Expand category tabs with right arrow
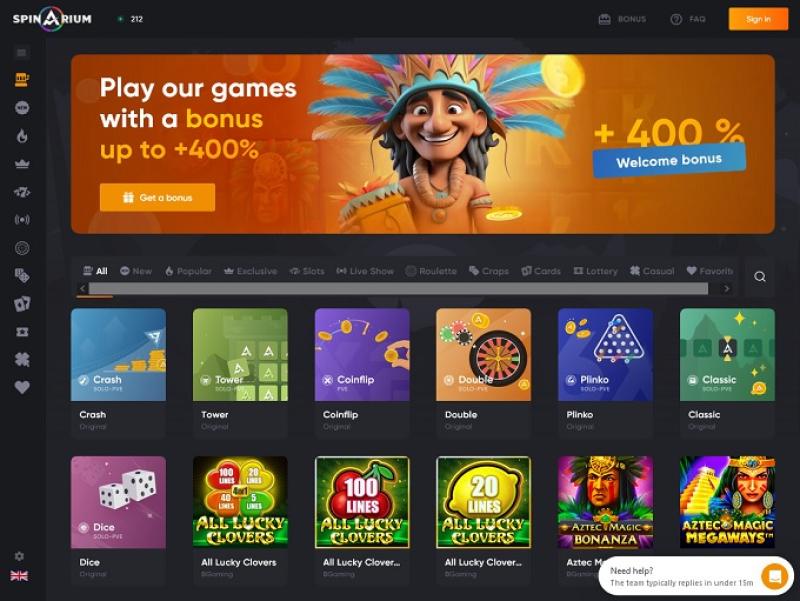This screenshot has height=601, width=800. (727, 289)
